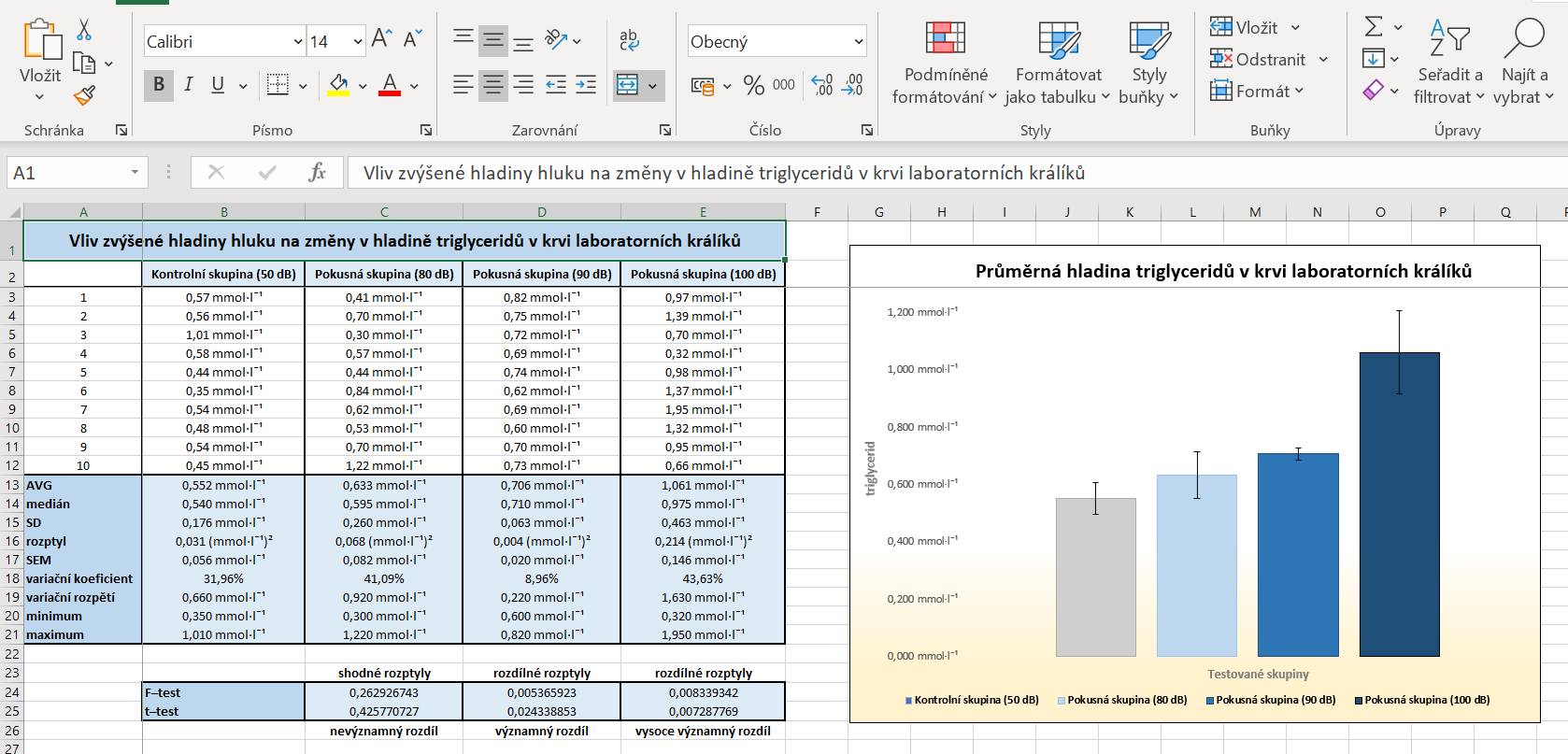Viewport: 1568px width, 754px height.
Task: Open the Calibri font name dropdown
Action: tap(298, 41)
